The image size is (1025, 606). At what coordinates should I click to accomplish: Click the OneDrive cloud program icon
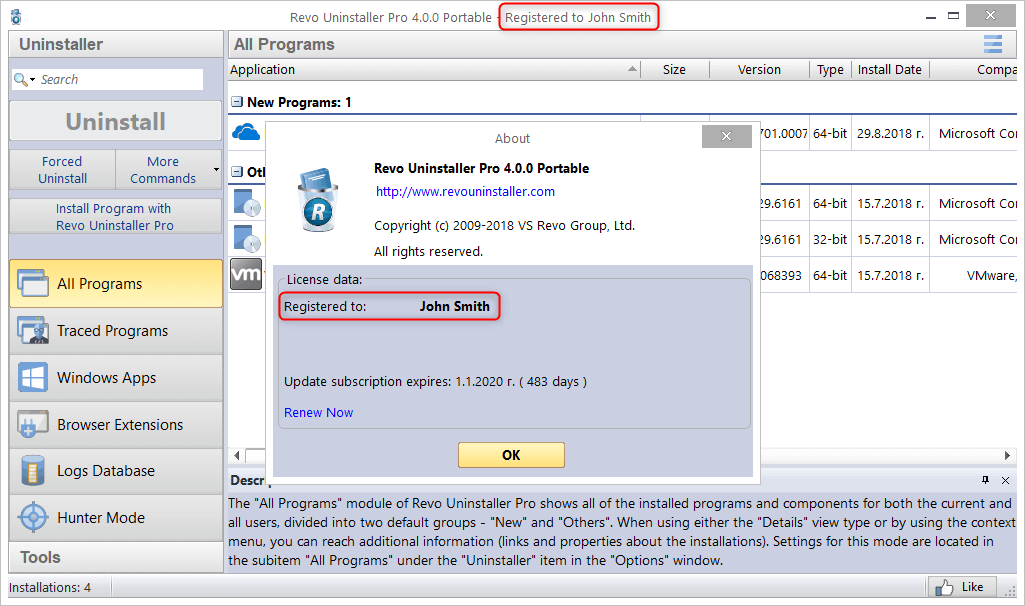(x=246, y=133)
